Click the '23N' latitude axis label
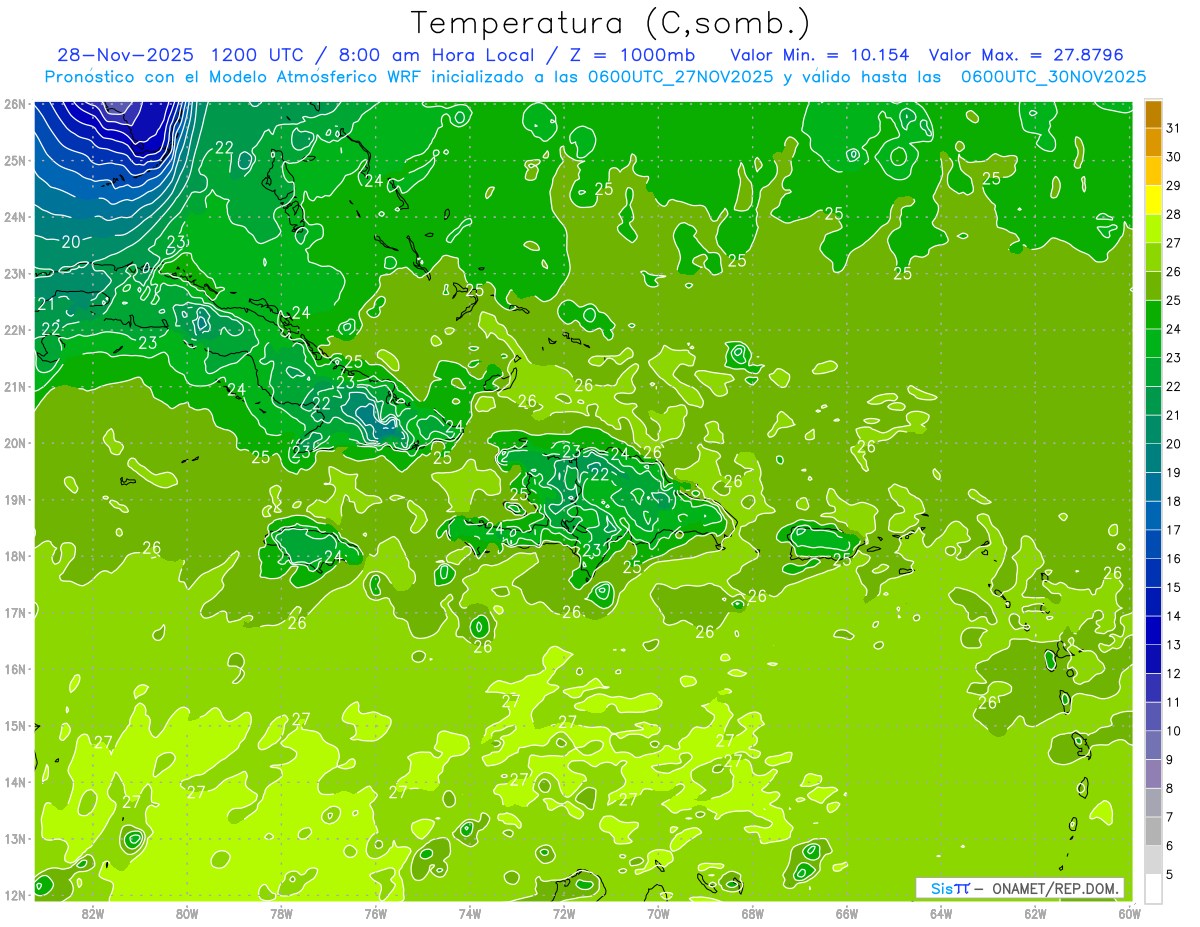Viewport: 1200px width, 927px height. [x=15, y=273]
